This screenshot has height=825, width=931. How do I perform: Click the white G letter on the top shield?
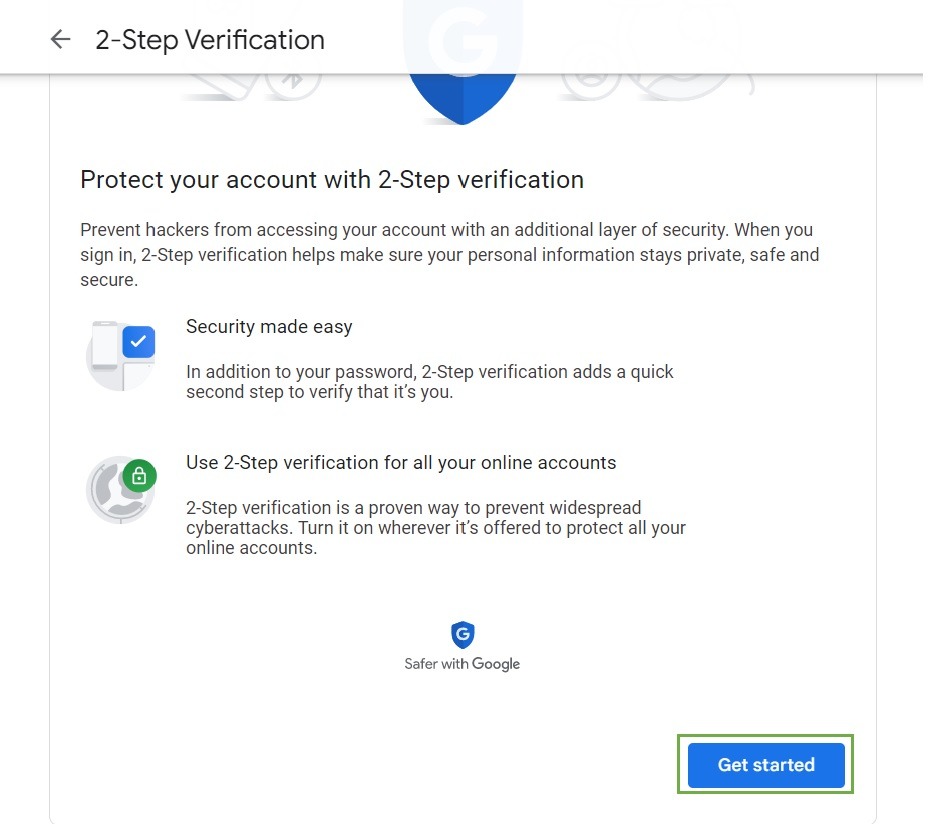click(462, 40)
